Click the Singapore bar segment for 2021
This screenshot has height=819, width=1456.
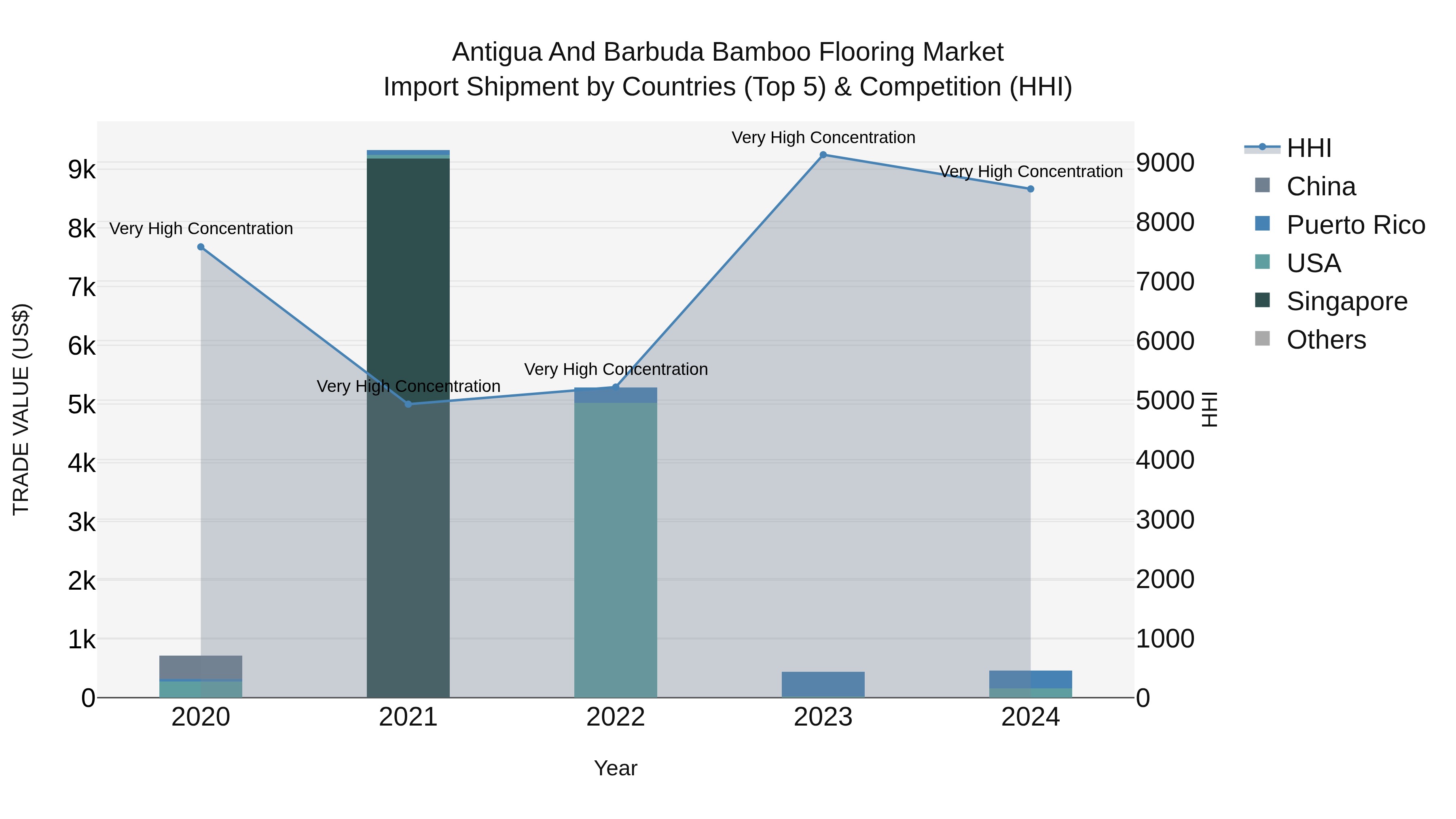pos(408,428)
